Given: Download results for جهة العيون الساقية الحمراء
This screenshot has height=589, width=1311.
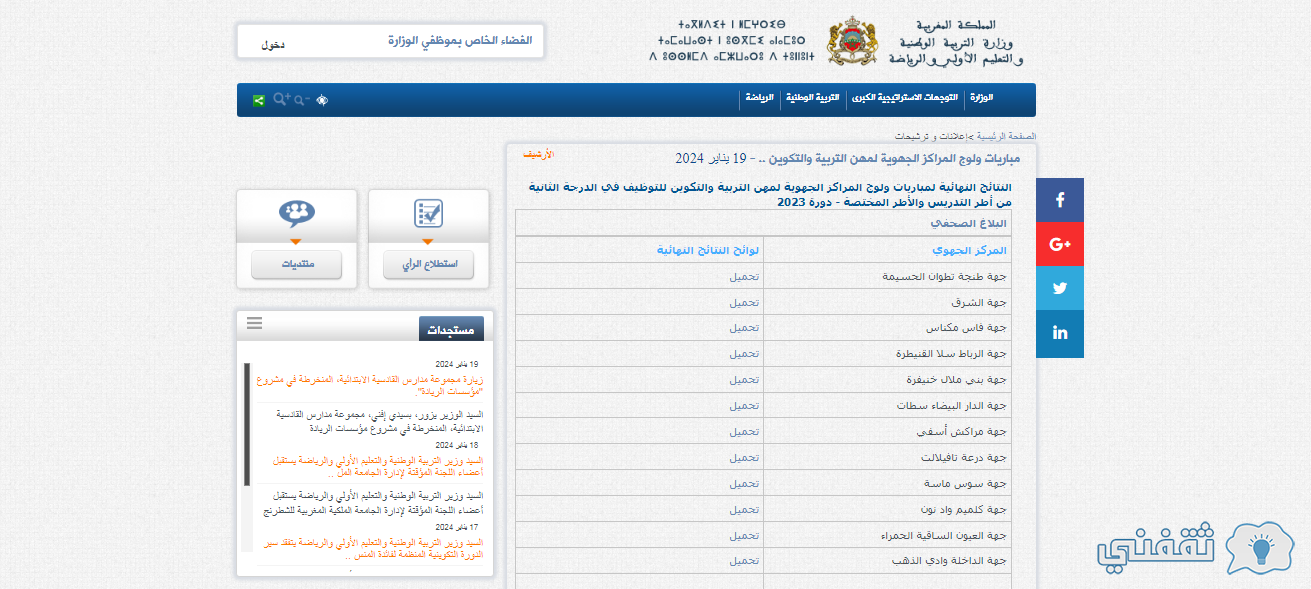Looking at the screenshot, I should click(743, 536).
